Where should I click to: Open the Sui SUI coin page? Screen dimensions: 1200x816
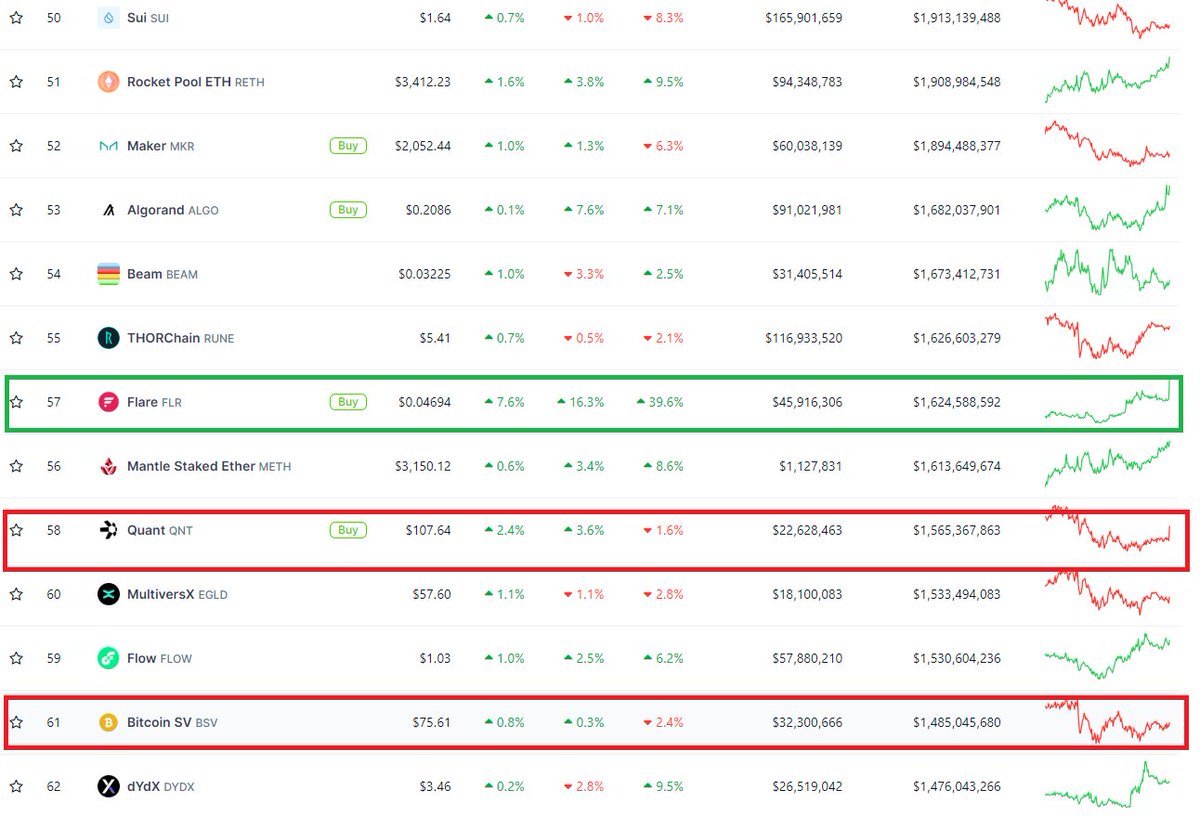148,18
